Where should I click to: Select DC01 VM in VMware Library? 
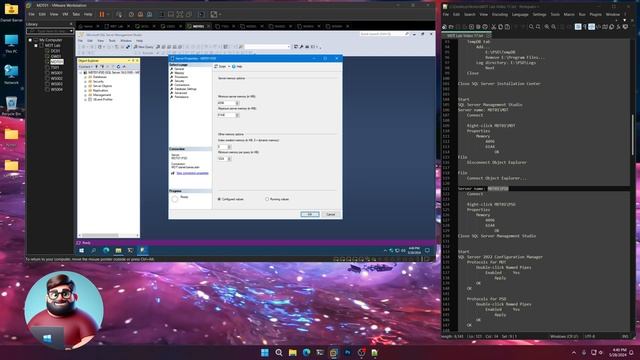(x=56, y=51)
